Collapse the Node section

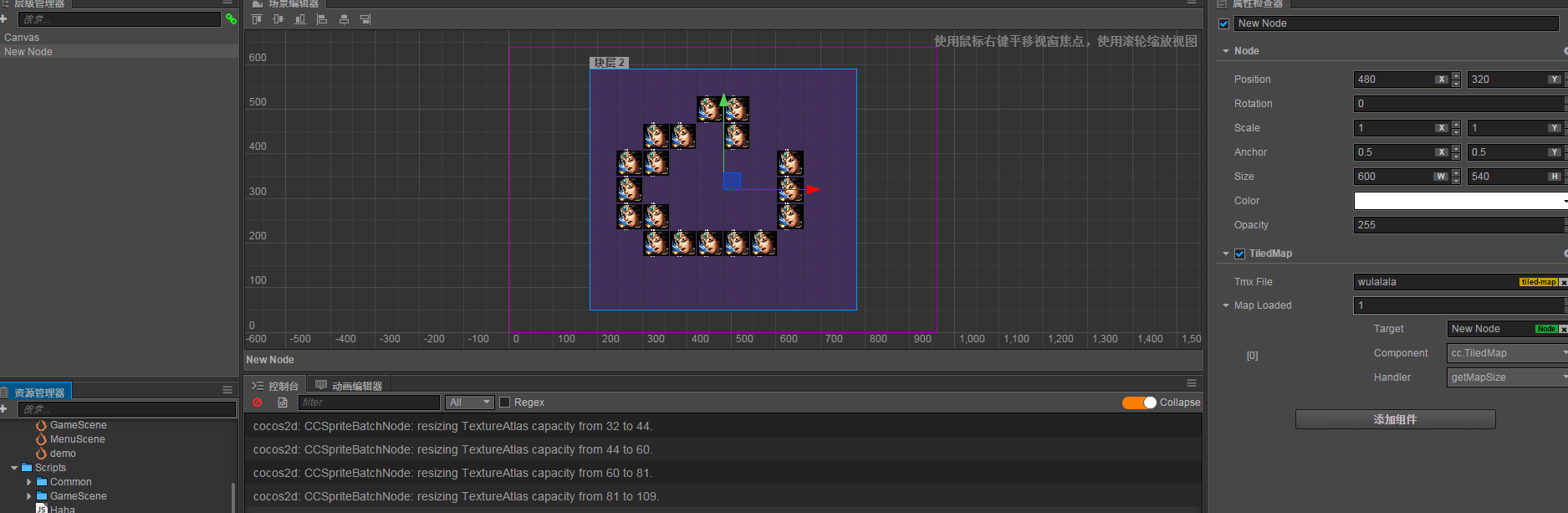coord(1226,51)
